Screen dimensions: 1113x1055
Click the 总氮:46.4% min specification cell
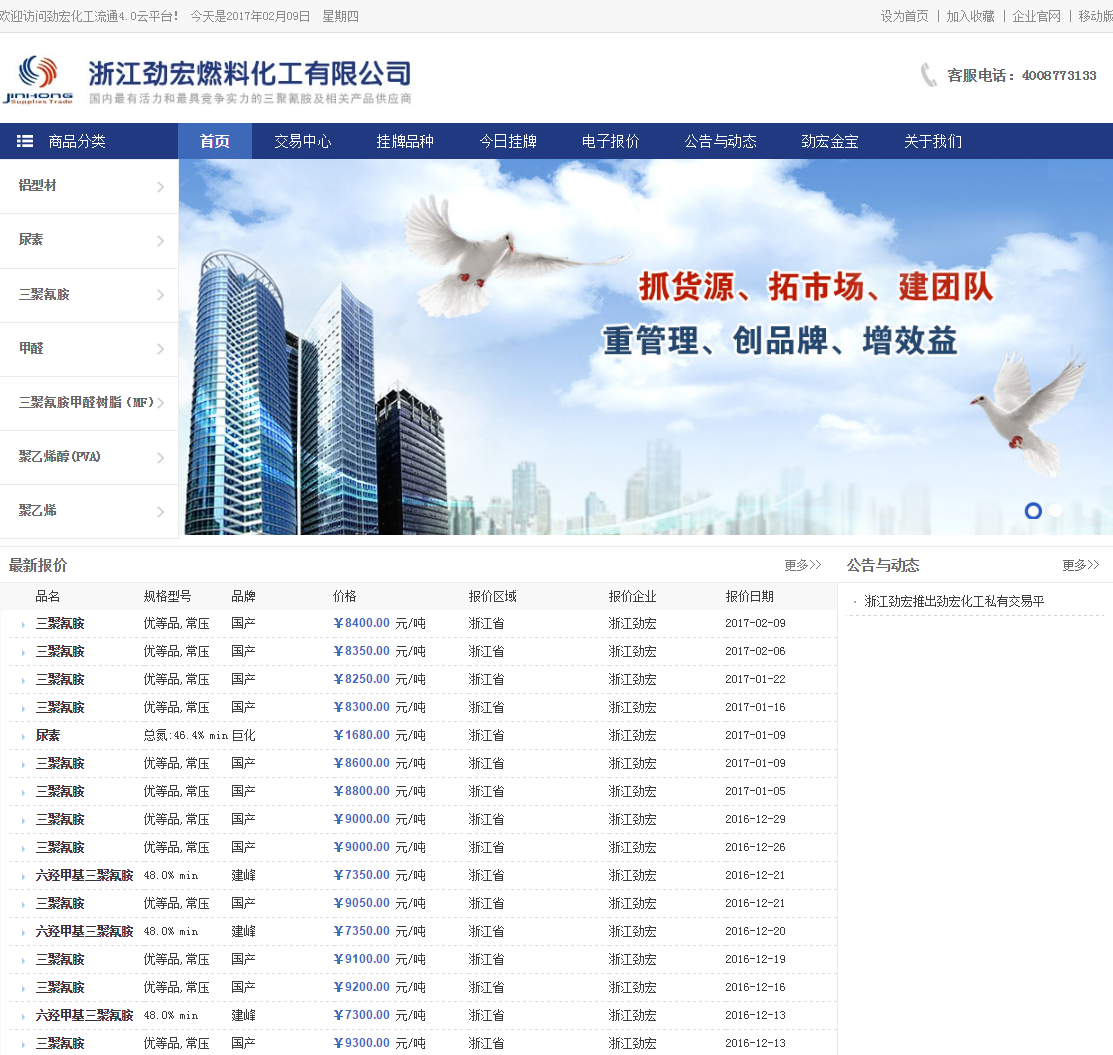185,736
